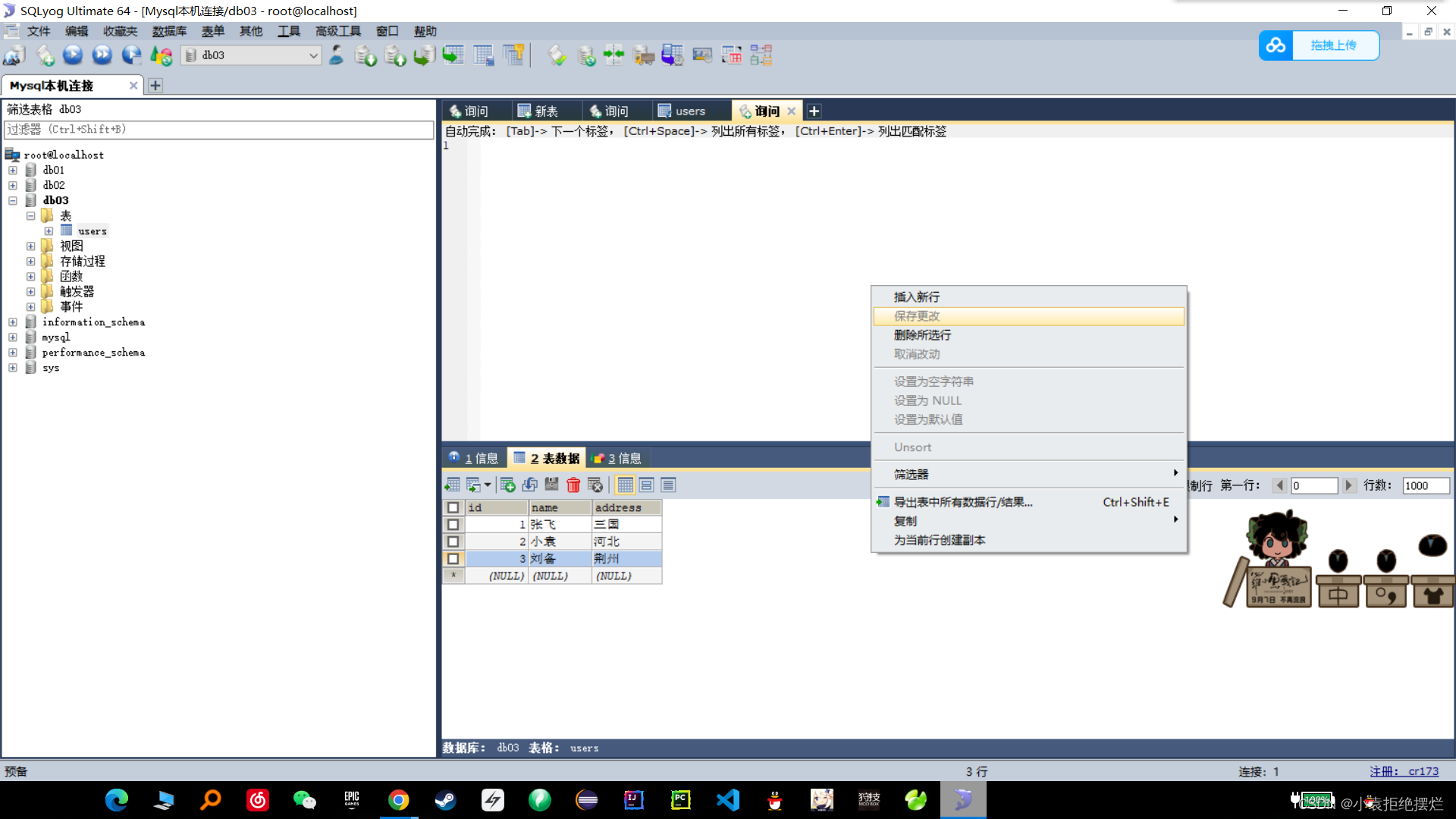Expand the db01 database tree node
The image size is (1456, 819).
click(x=15, y=170)
